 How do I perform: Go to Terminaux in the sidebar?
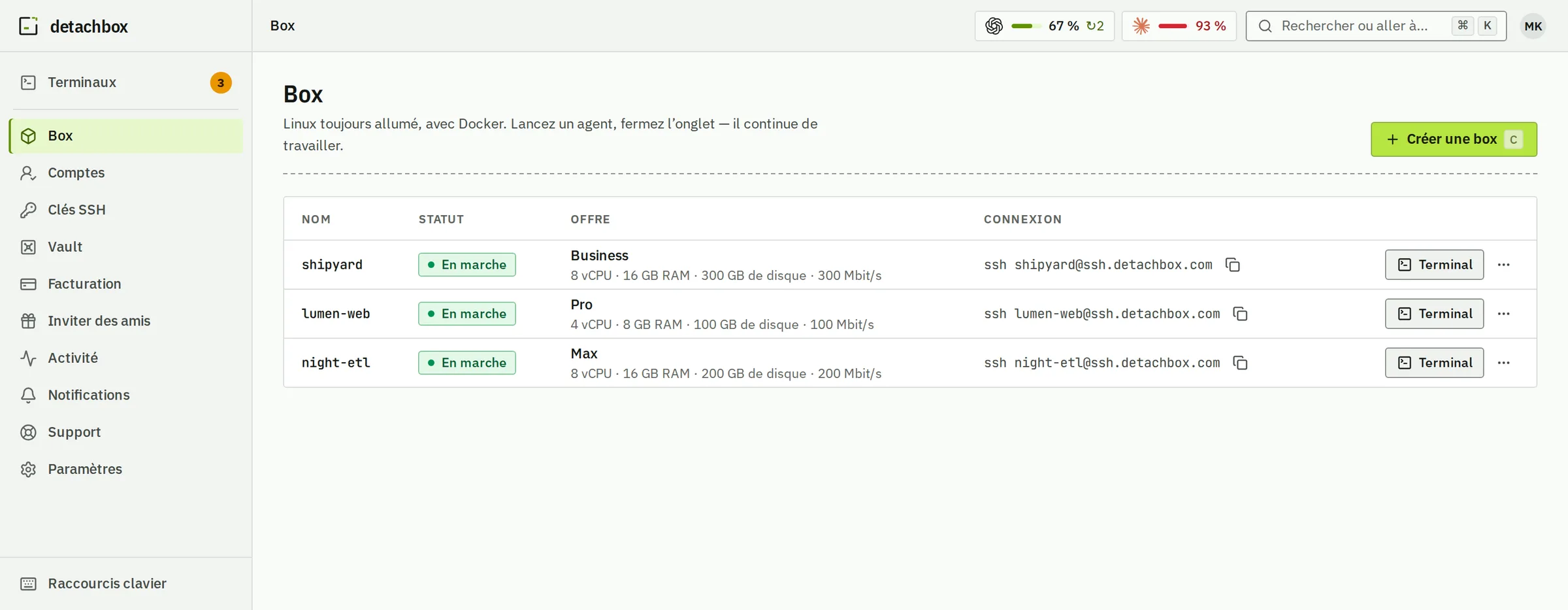126,82
